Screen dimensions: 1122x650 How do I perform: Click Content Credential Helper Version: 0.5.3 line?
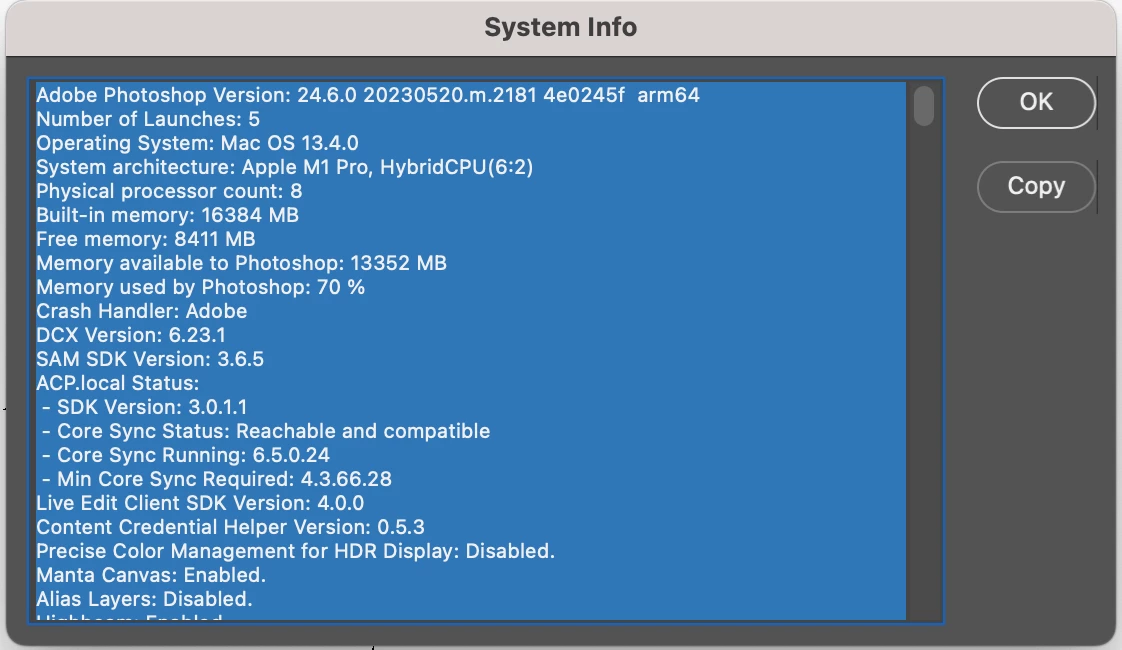pos(230,527)
